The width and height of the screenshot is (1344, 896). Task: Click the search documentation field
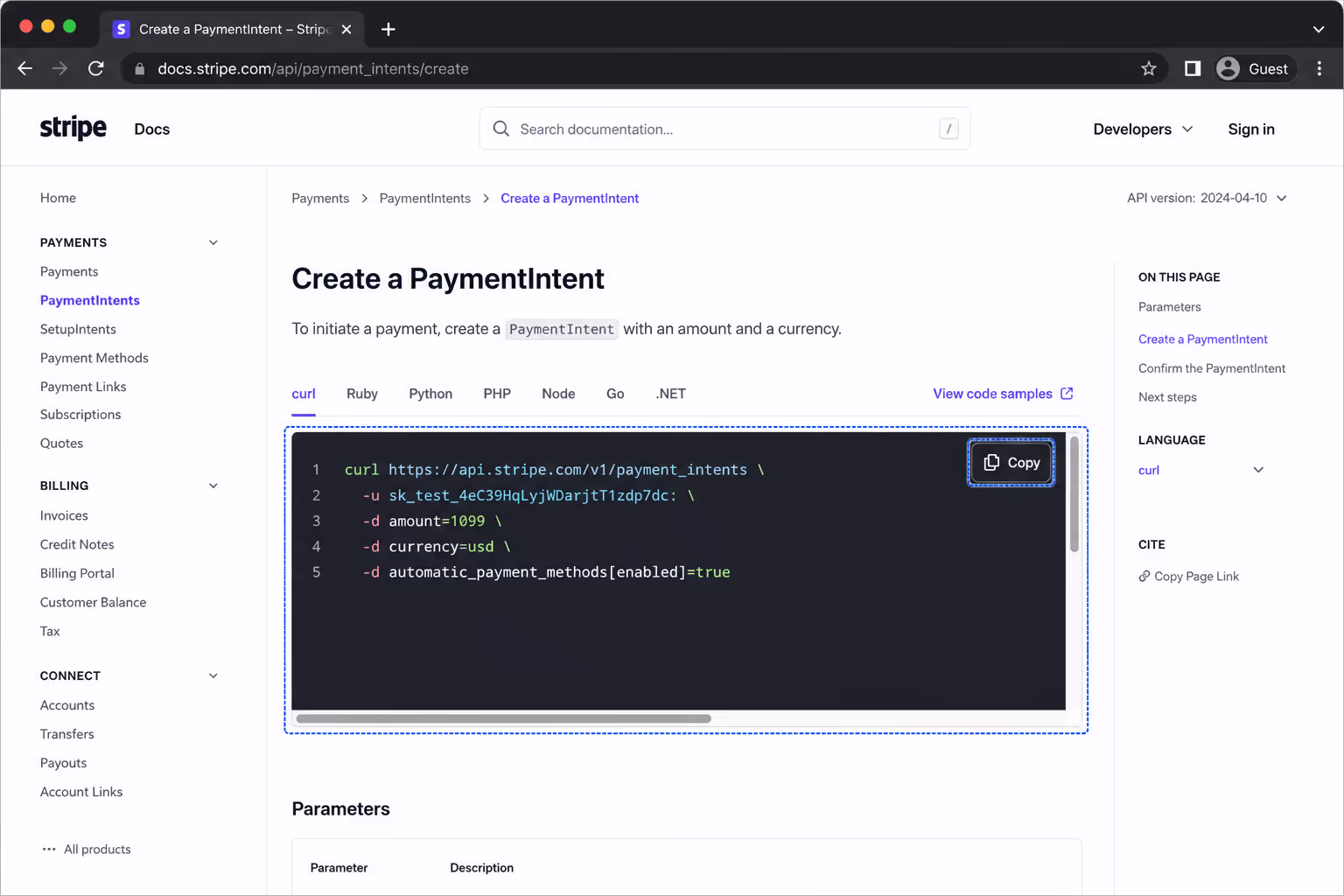pos(724,129)
